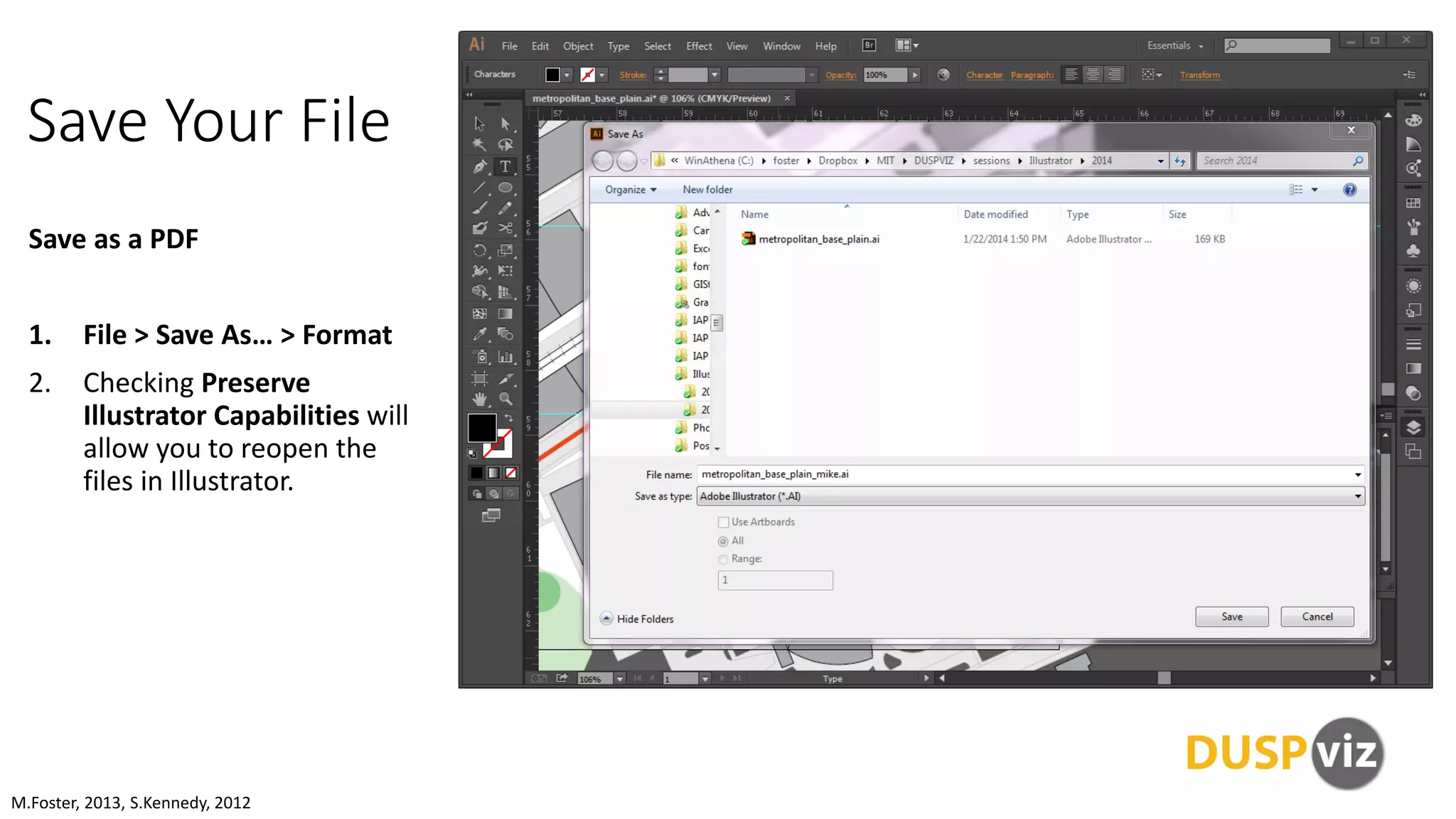Click the refresh folder path icon

pyautogui.click(x=1180, y=161)
